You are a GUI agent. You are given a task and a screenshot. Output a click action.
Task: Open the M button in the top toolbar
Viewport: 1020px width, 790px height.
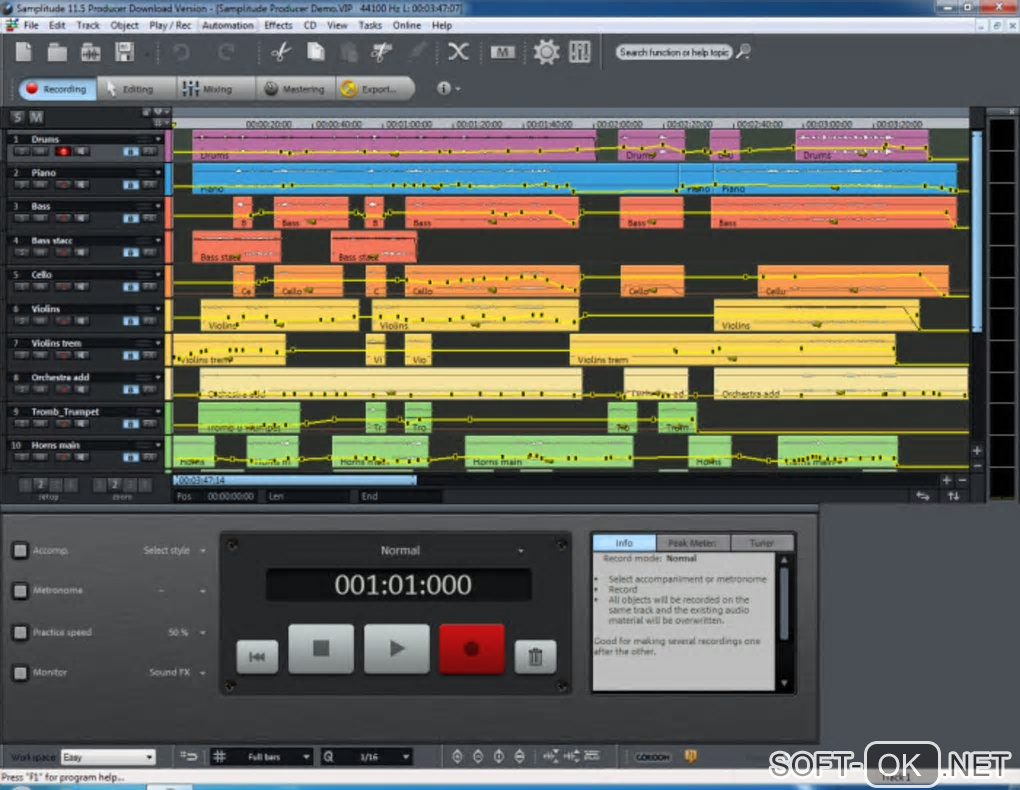coord(502,52)
